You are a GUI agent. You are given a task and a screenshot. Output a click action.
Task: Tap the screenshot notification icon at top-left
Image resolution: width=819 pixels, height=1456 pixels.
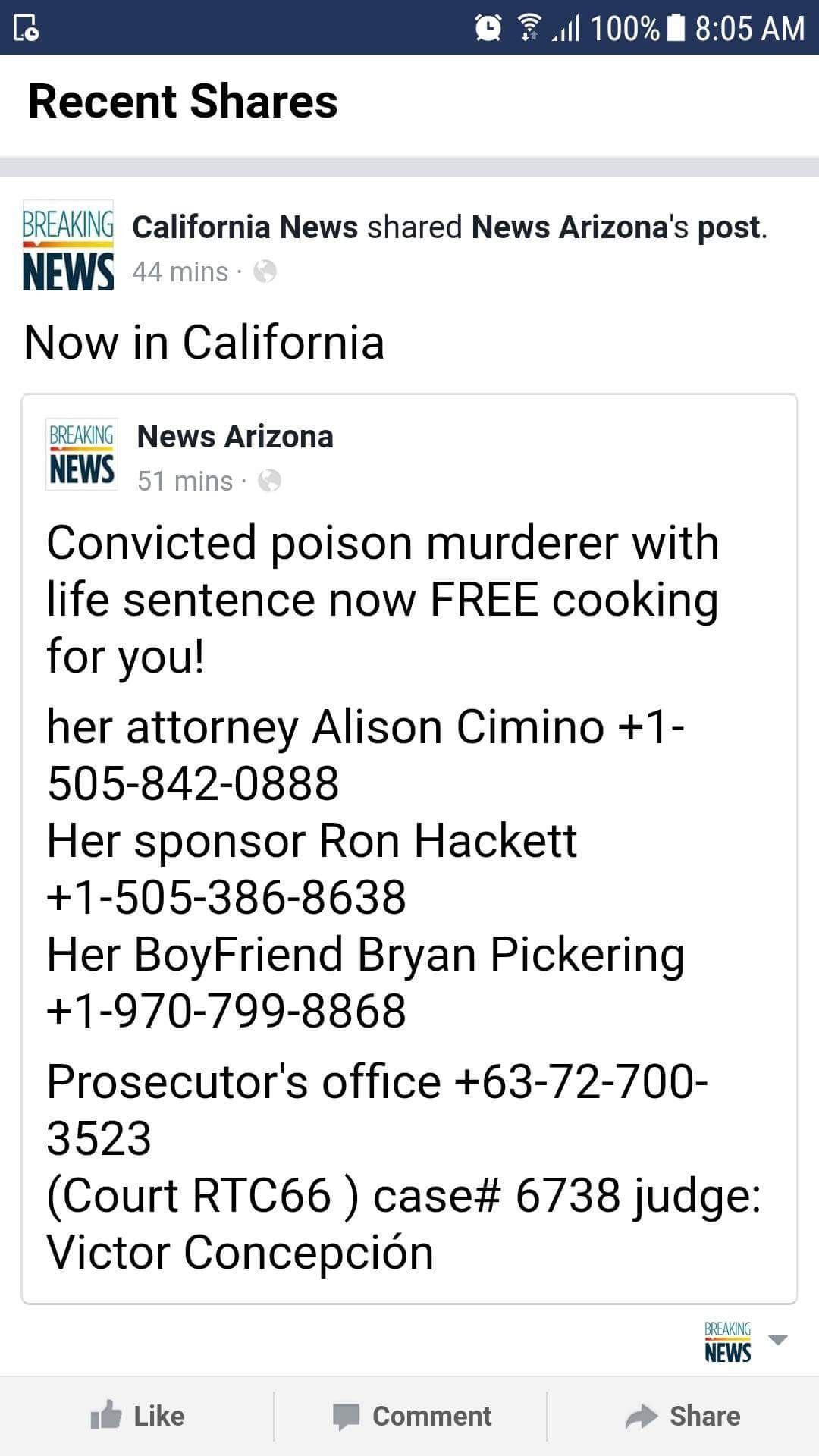[x=27, y=28]
